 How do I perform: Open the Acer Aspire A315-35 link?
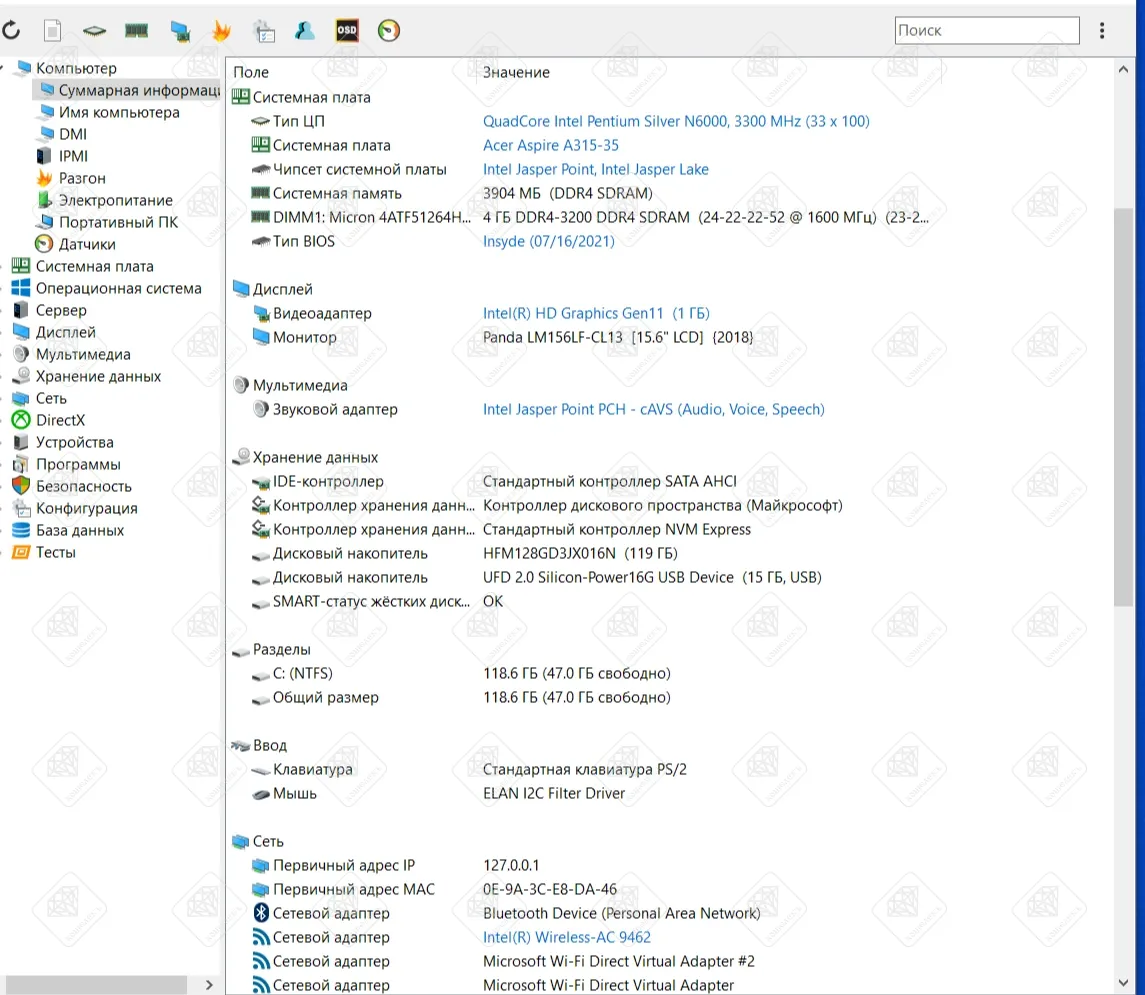[x=551, y=145]
